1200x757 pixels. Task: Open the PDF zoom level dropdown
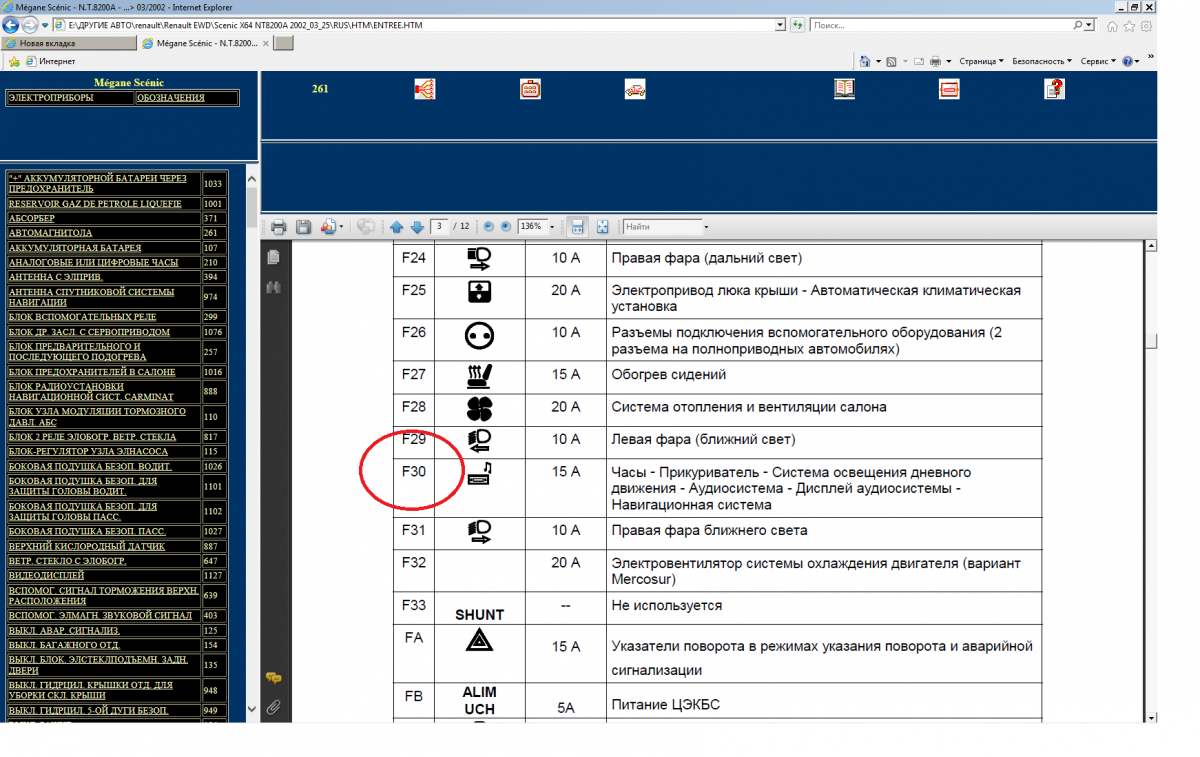coord(550,227)
